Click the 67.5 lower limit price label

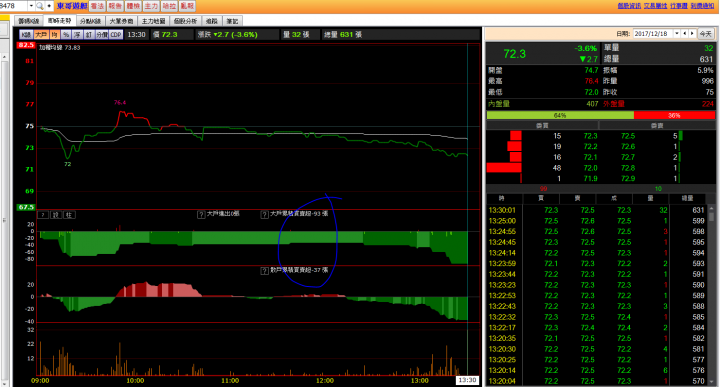(26, 207)
